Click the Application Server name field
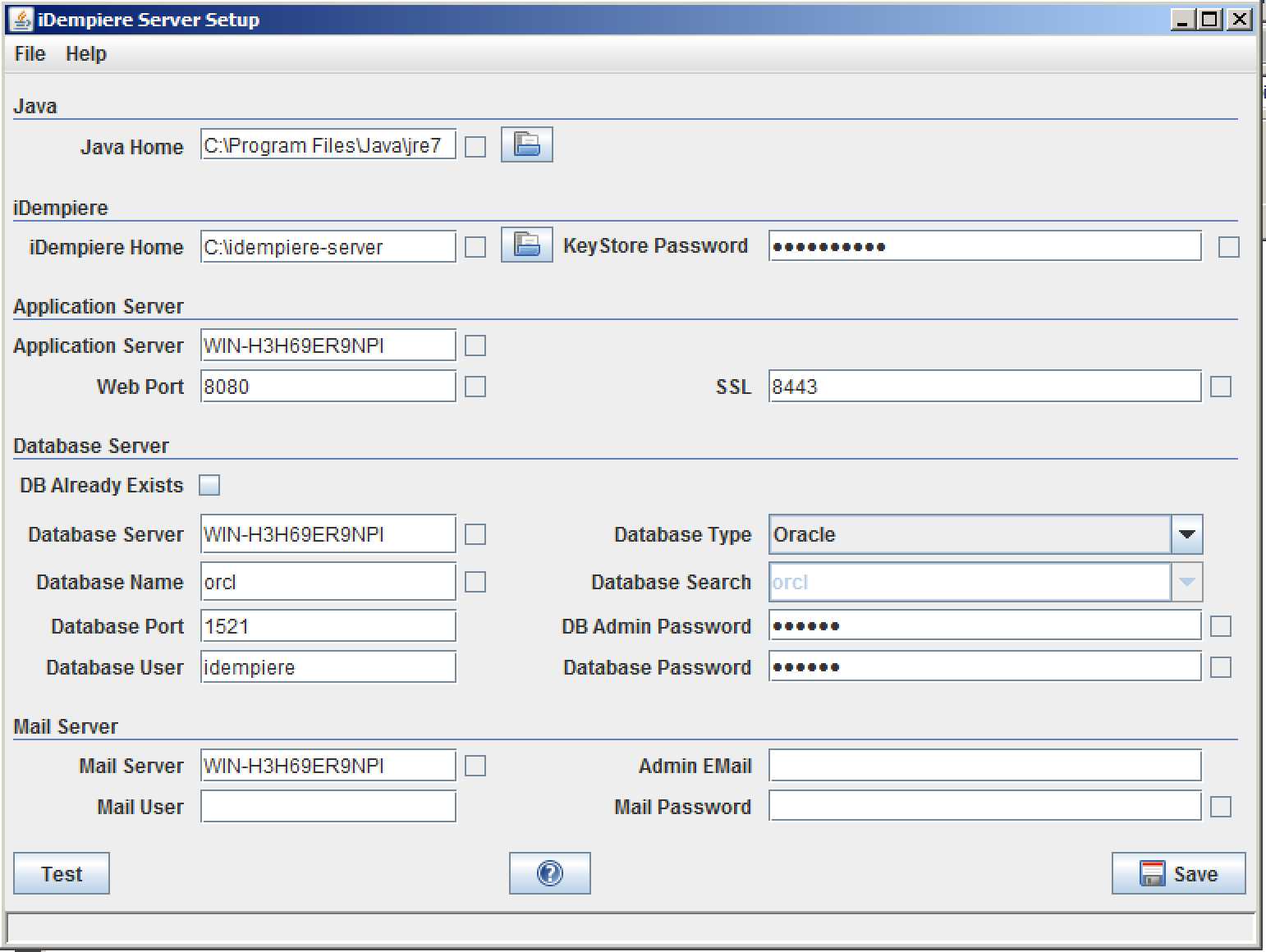The width and height of the screenshot is (1266, 952). [328, 346]
